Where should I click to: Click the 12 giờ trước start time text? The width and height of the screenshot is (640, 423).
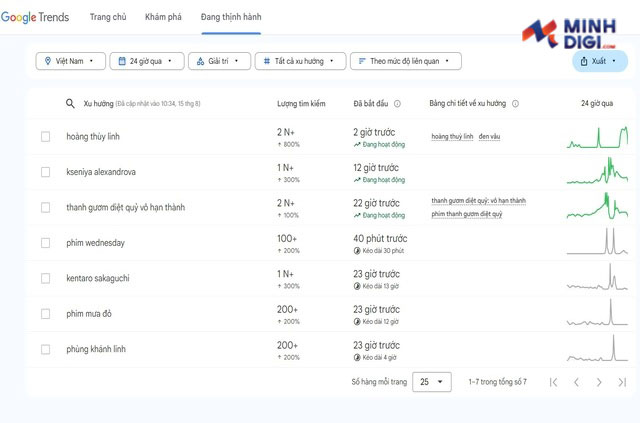click(x=376, y=168)
